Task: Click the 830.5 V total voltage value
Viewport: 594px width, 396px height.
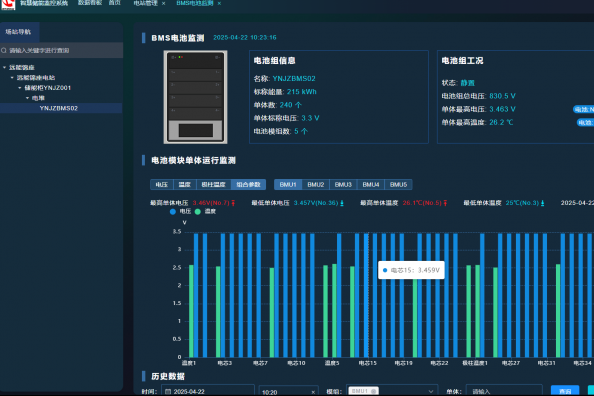Action: [502, 96]
